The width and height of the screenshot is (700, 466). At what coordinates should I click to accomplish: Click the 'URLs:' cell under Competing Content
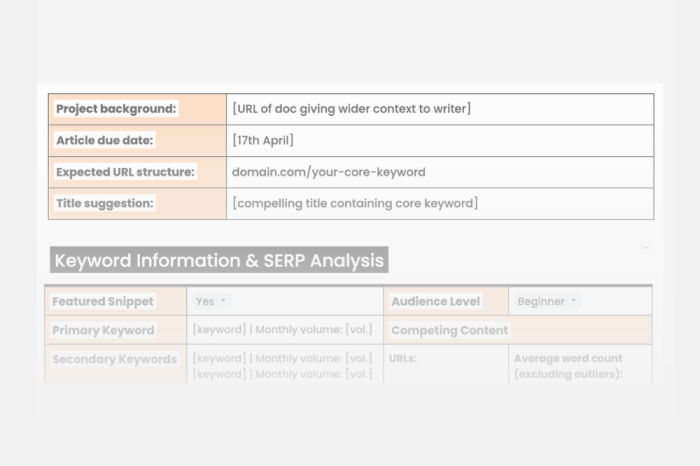point(404,359)
